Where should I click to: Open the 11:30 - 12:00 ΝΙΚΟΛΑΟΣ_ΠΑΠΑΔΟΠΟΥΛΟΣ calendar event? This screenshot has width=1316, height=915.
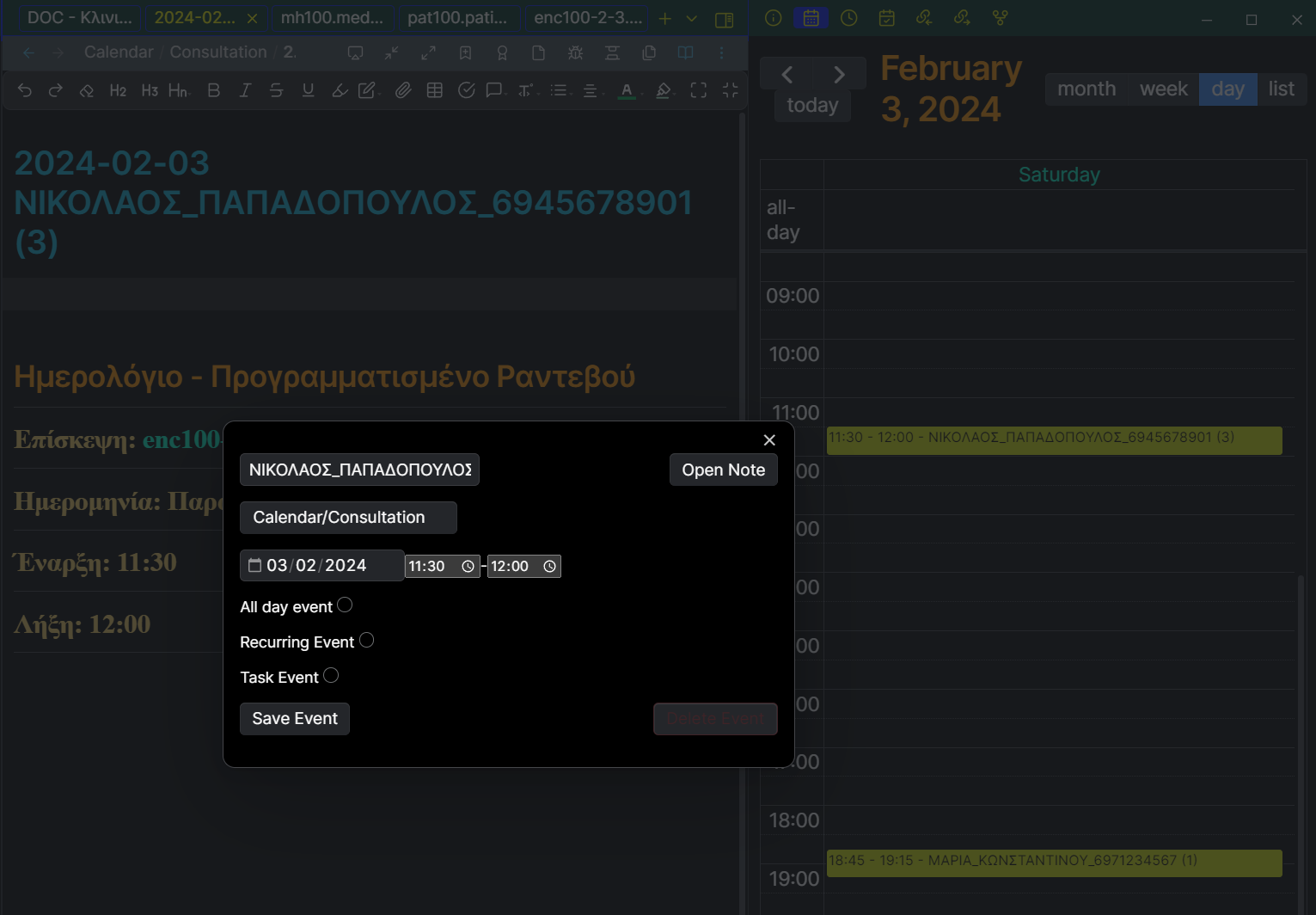tap(1054, 440)
